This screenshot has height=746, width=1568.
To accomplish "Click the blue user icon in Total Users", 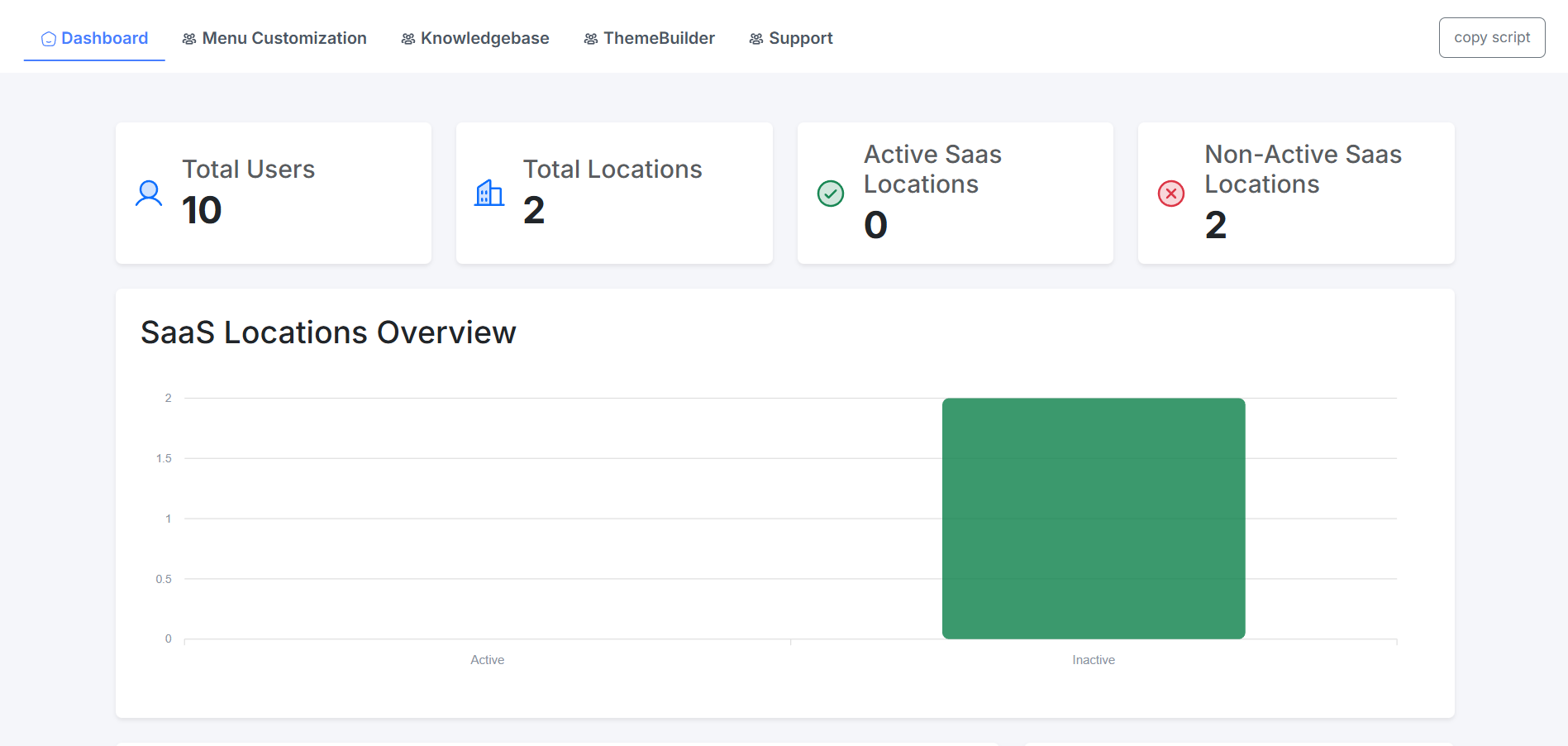I will coord(149,194).
